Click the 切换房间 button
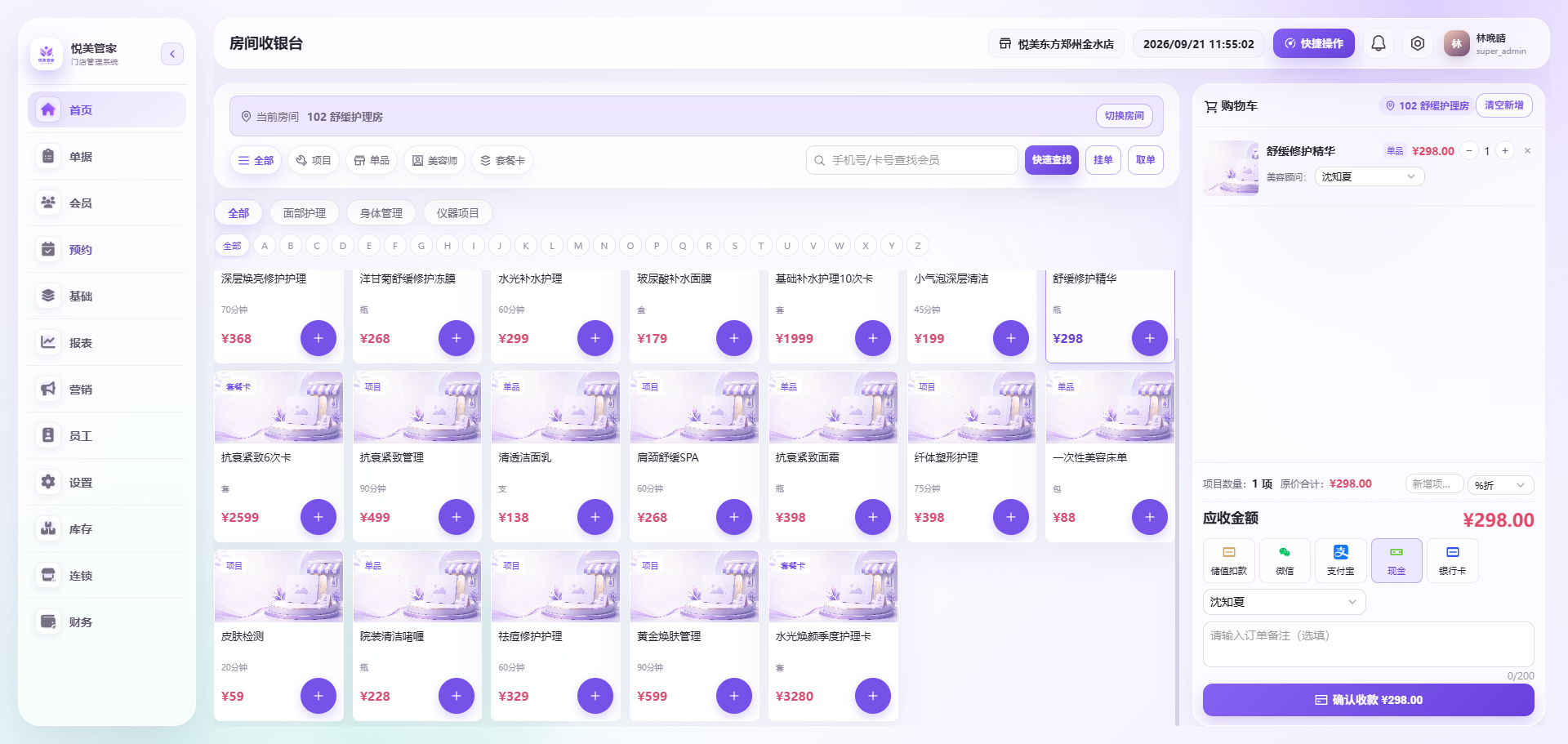 click(1125, 116)
